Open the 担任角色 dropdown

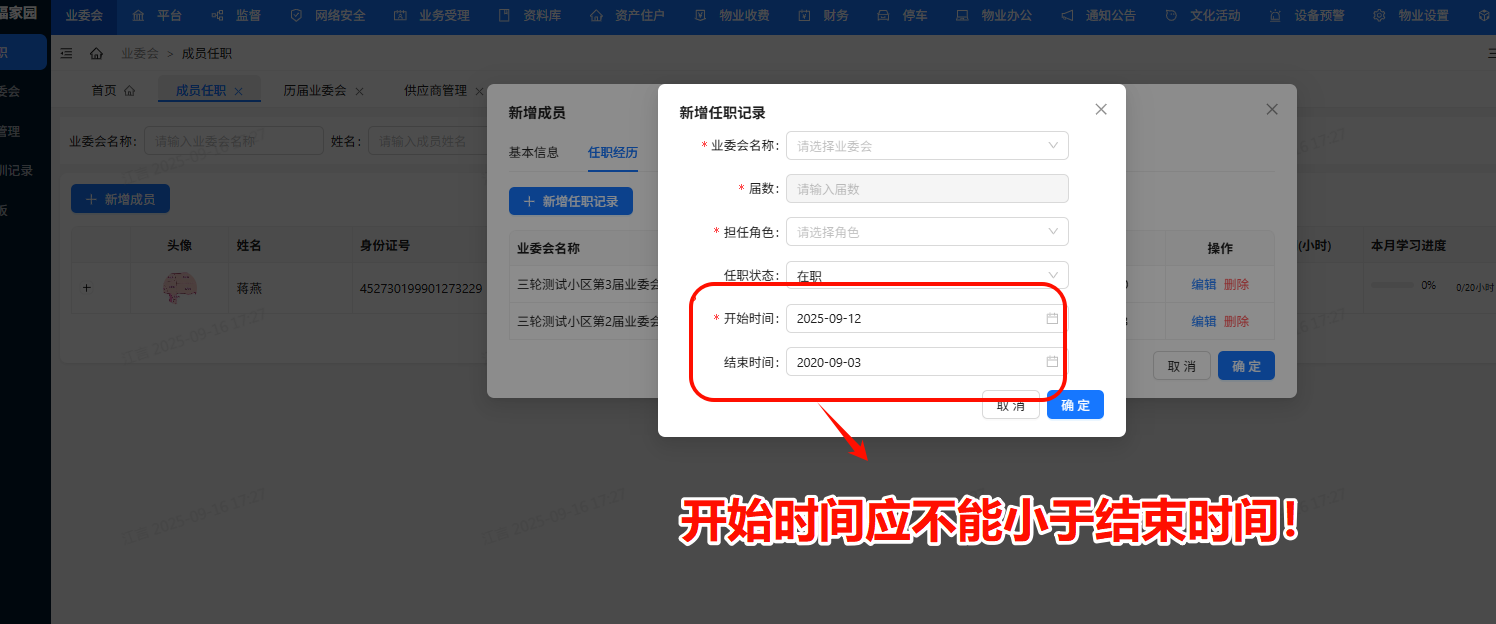point(926,231)
